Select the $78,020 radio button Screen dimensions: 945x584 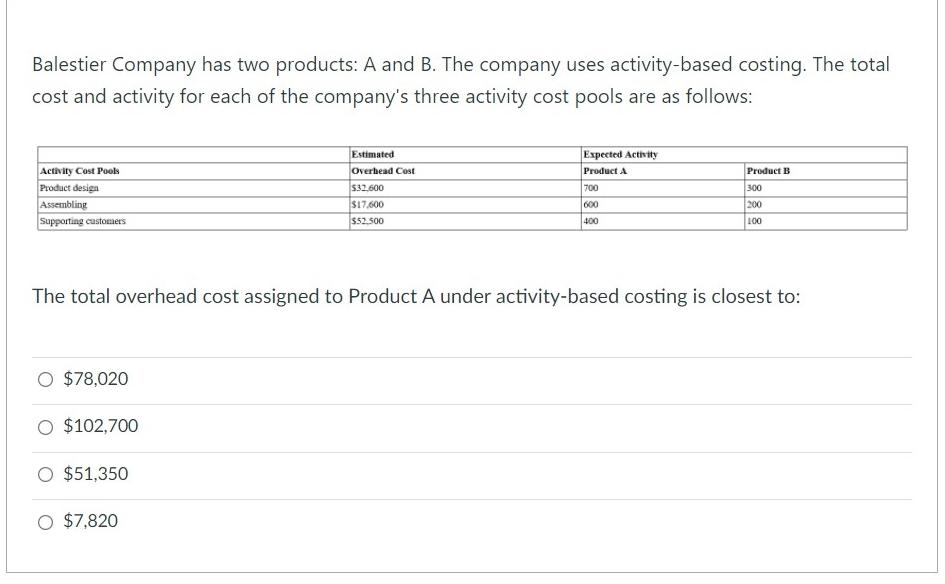(x=45, y=379)
